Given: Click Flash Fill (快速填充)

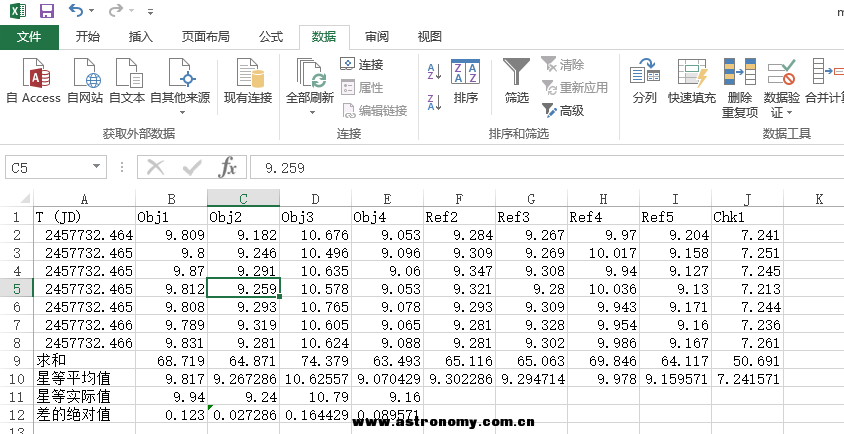Looking at the screenshot, I should (x=692, y=81).
